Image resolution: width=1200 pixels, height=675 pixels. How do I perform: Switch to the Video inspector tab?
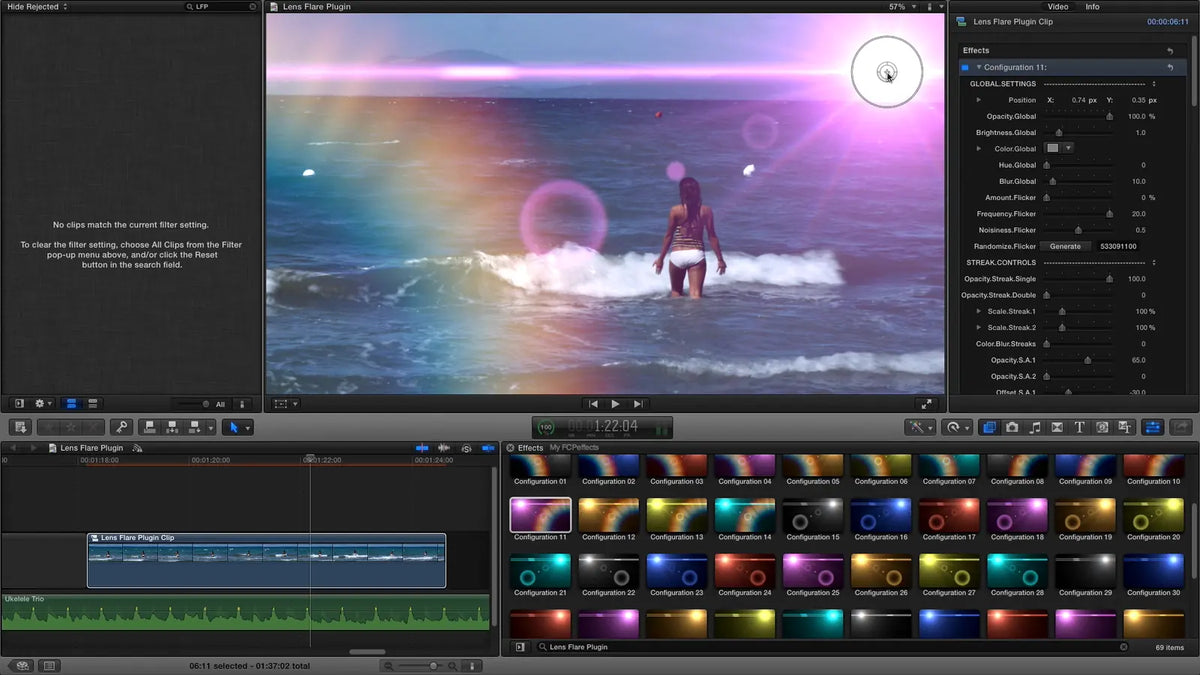[x=1058, y=6]
